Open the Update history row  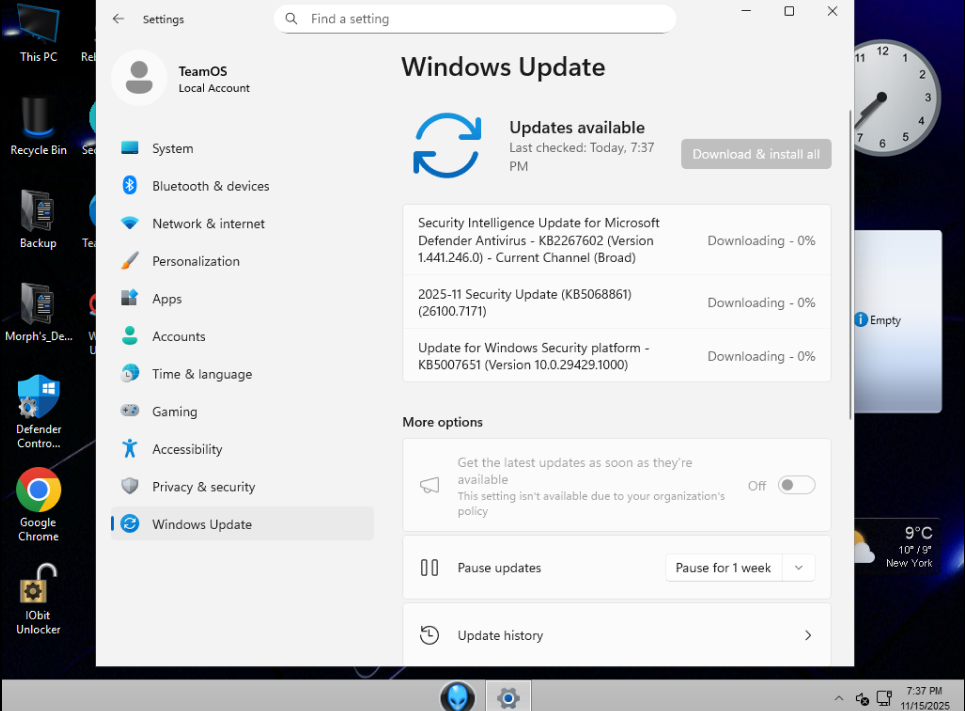[x=617, y=635]
